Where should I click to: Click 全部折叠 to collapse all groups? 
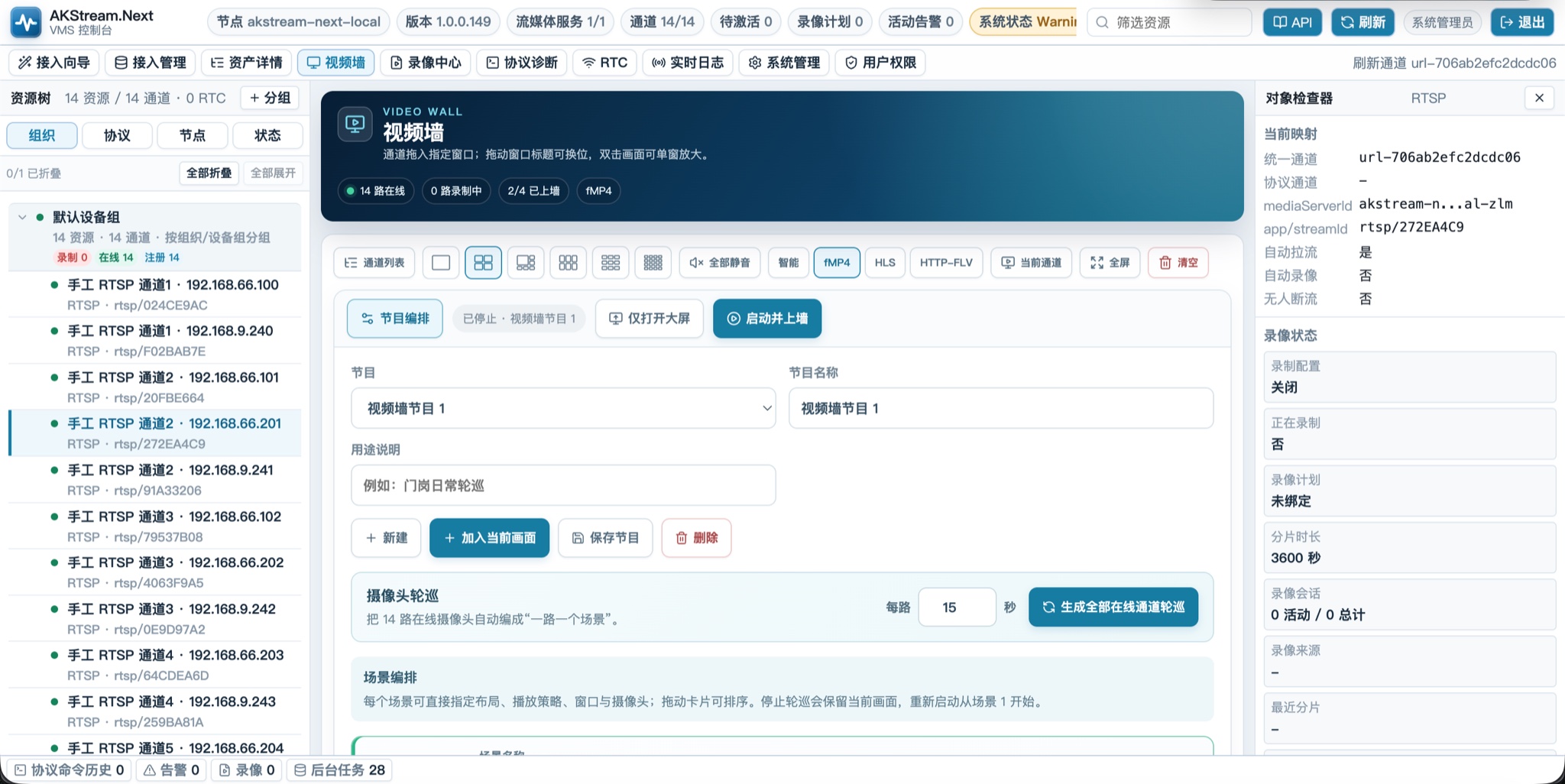coord(209,173)
